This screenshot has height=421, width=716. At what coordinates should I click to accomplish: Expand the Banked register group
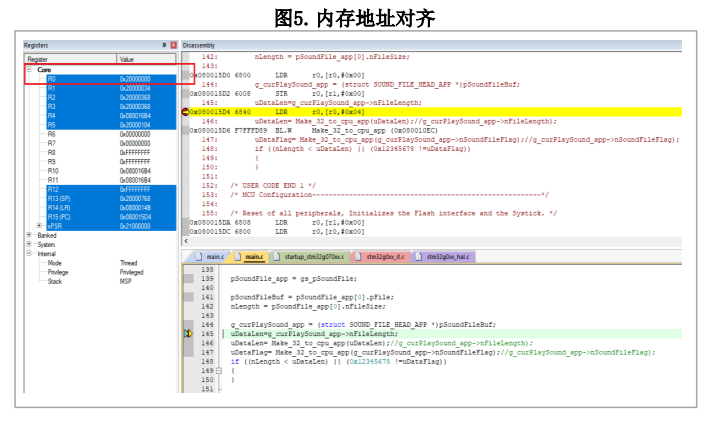tap(29, 235)
